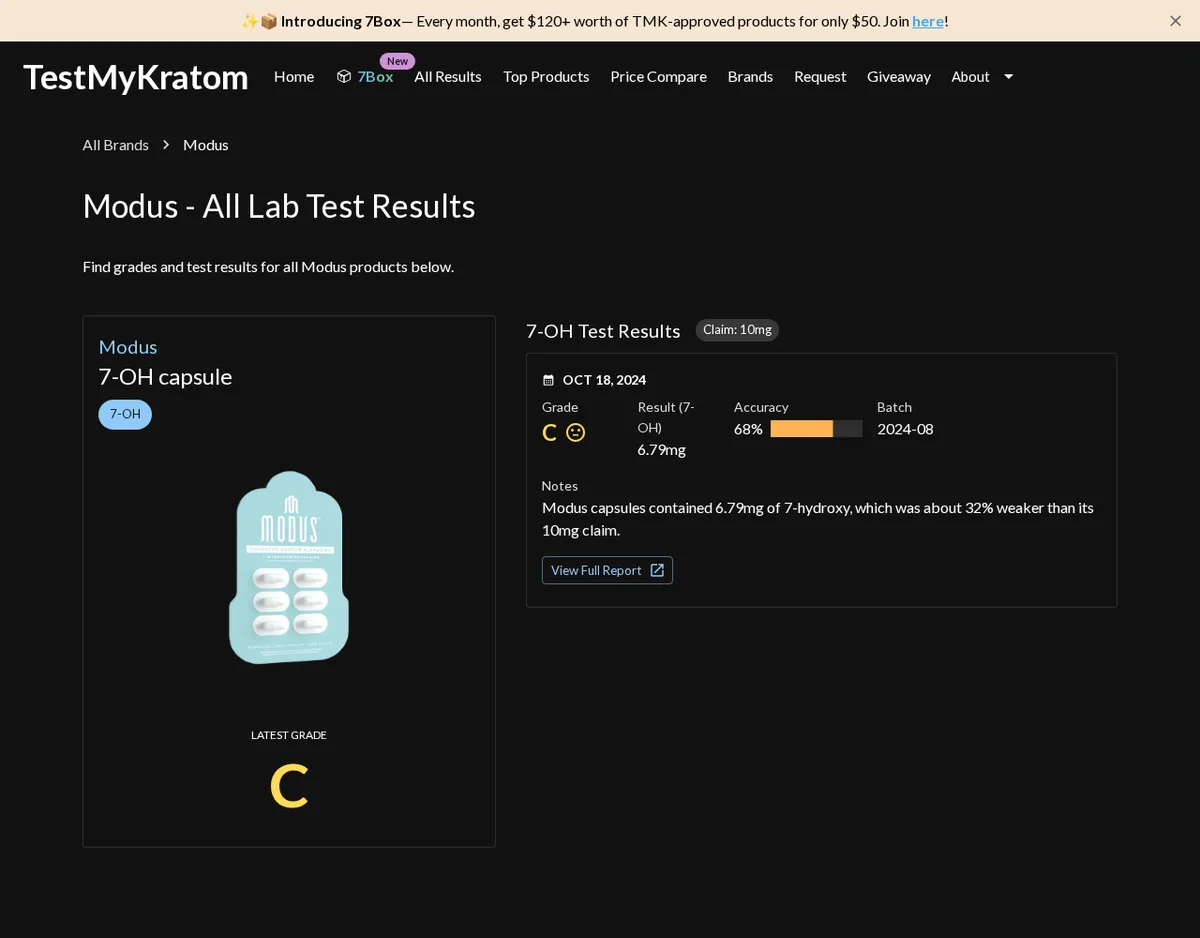Click the neutral face grade icon

click(x=576, y=432)
